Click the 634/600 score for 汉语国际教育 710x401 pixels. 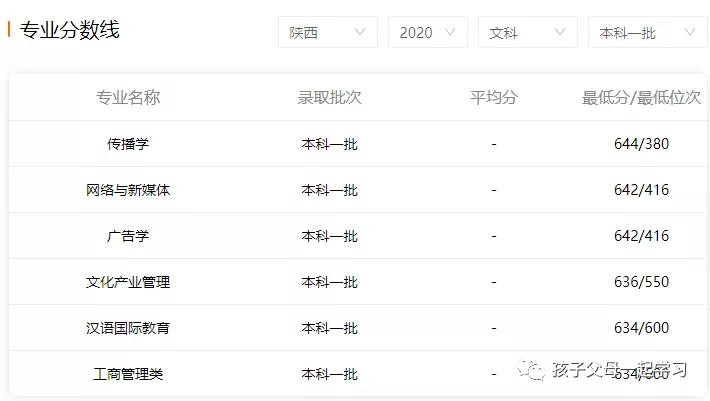(641, 328)
